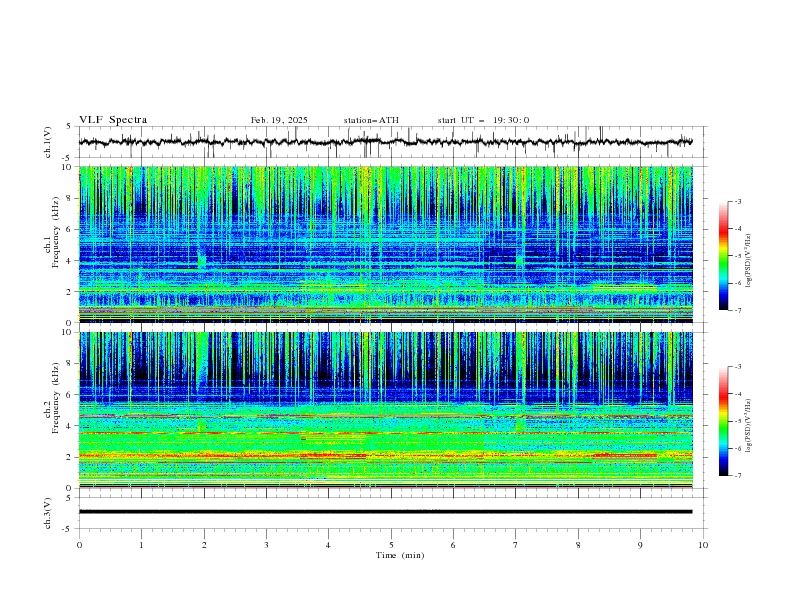Screen dimensions: 792x612
Task: Click the "VLF Spectra" plot title
Action: point(113,120)
